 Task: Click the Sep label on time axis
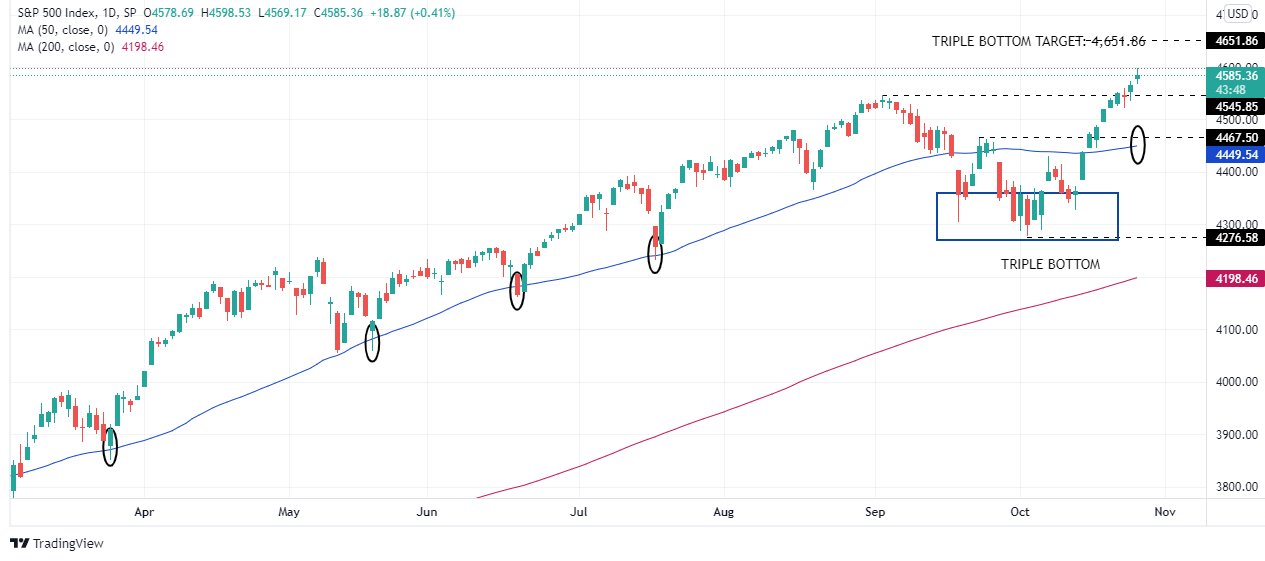(876, 512)
